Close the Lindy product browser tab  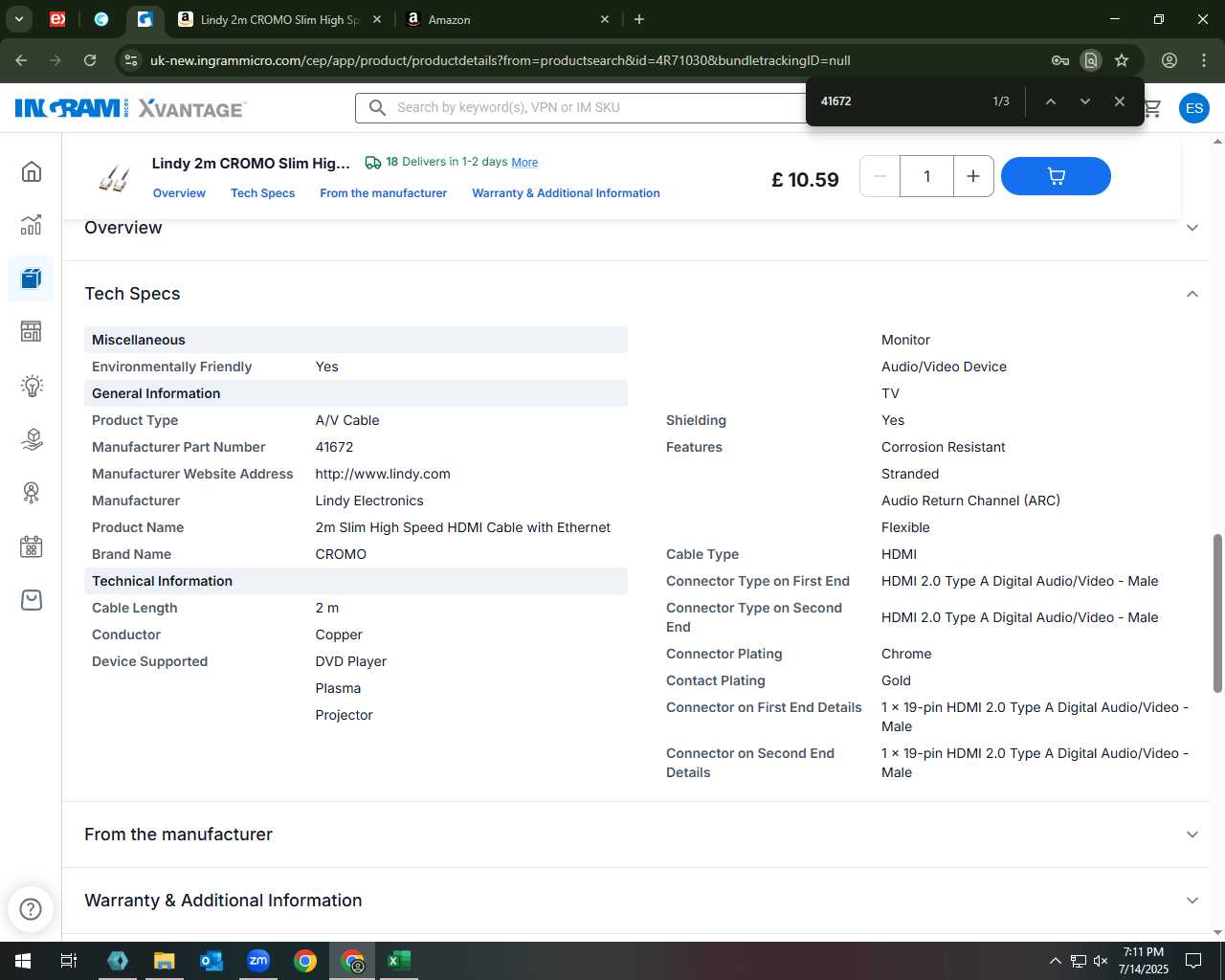pos(377,19)
